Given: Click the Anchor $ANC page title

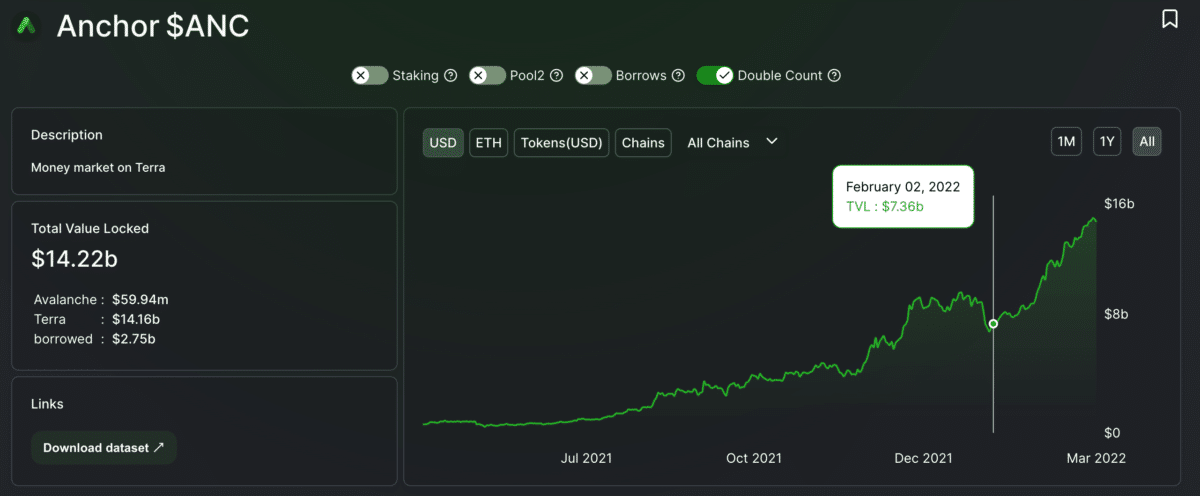Looking at the screenshot, I should (x=153, y=26).
